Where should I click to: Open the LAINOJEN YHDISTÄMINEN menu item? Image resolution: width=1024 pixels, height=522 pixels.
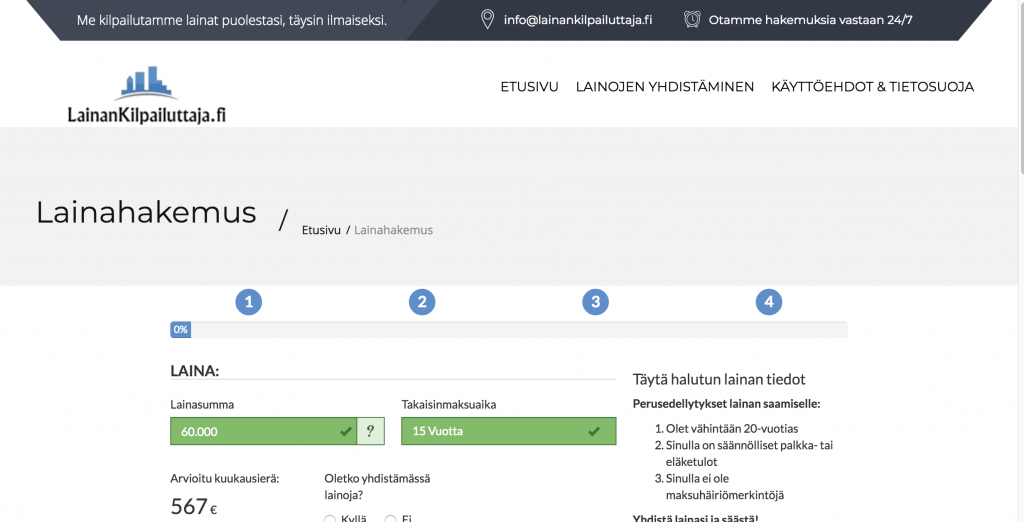point(665,87)
